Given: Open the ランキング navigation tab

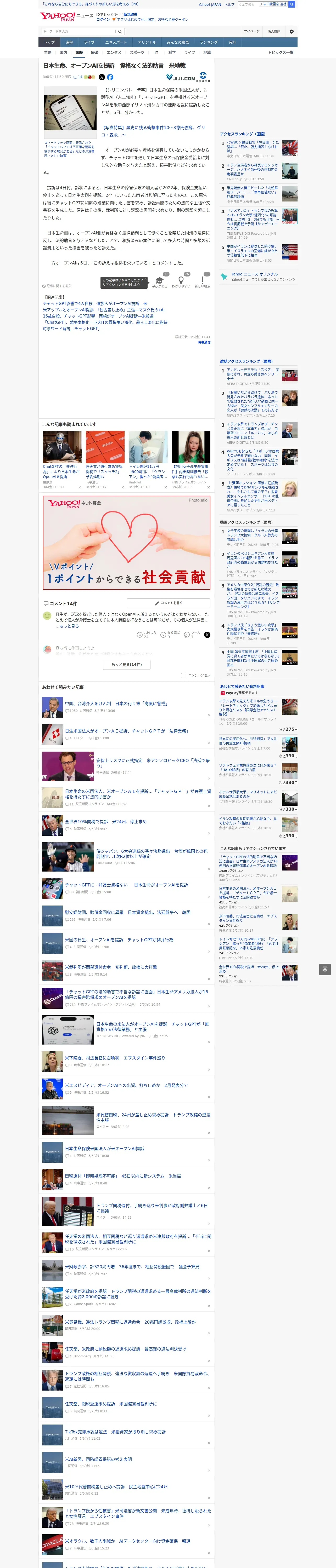Looking at the screenshot, I should click(209, 42).
